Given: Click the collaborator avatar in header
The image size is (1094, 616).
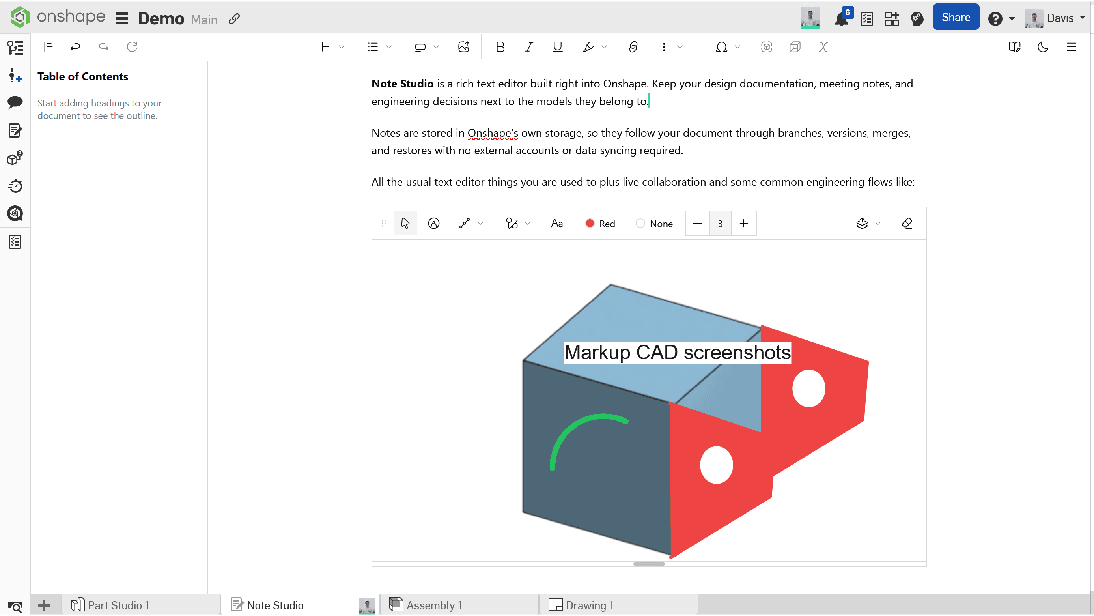Looking at the screenshot, I should point(810,18).
